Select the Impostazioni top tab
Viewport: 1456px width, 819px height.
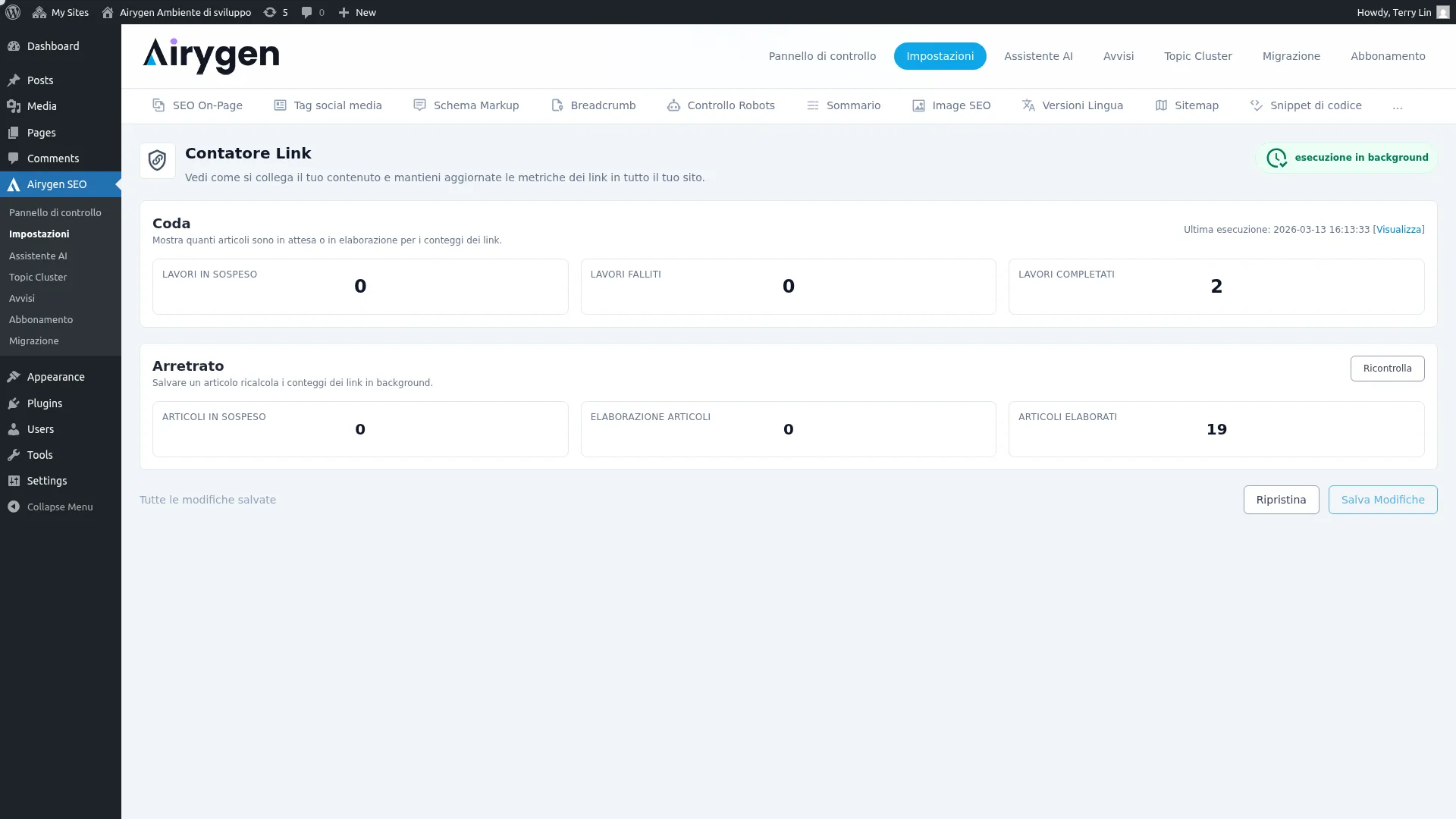click(x=940, y=56)
